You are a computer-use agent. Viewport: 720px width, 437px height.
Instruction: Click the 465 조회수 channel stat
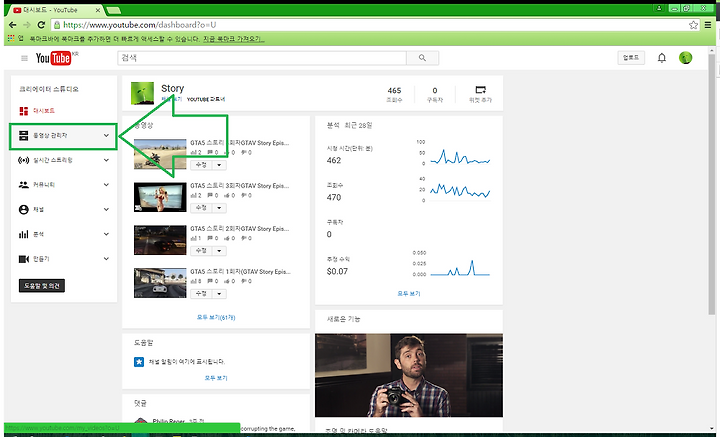pos(394,94)
